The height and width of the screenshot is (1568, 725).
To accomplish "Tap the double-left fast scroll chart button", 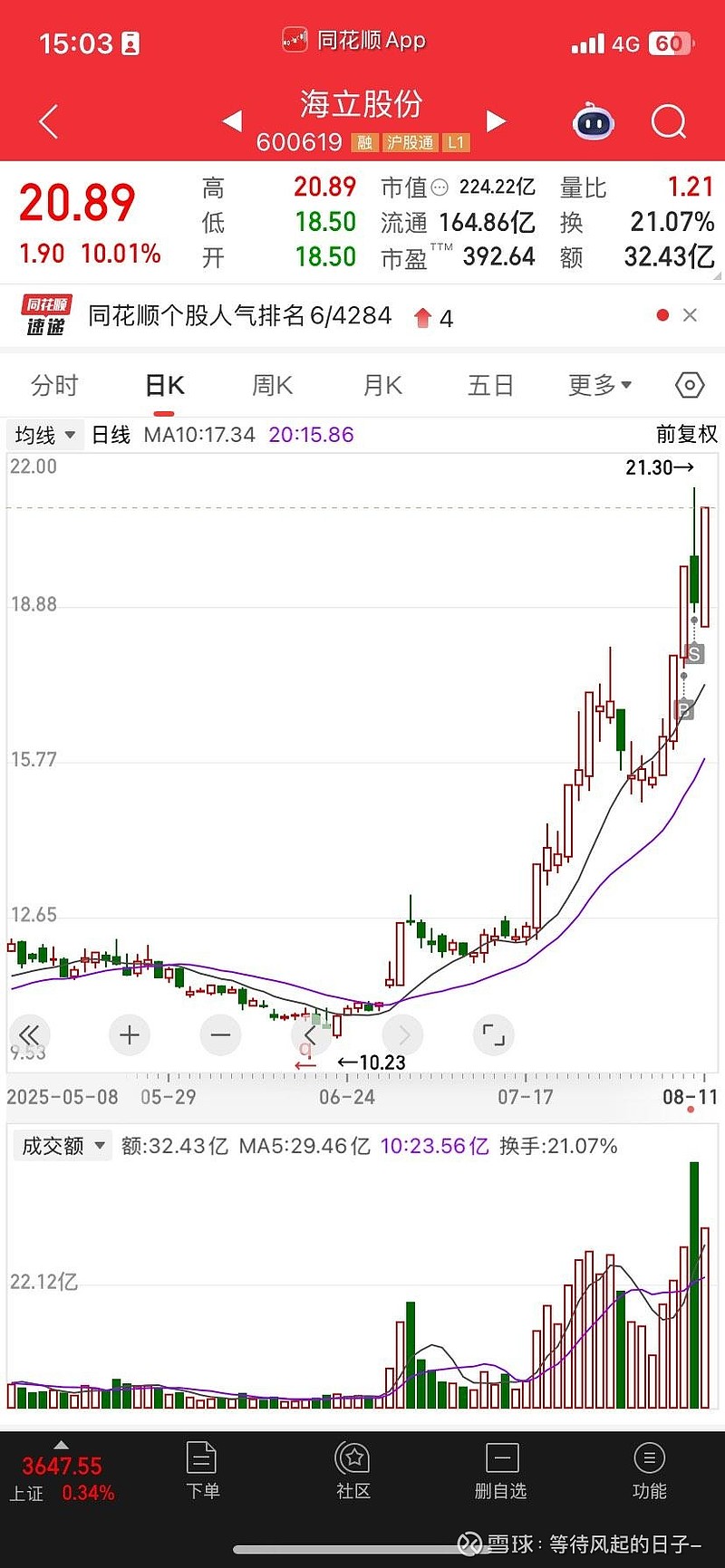I will point(29,1034).
